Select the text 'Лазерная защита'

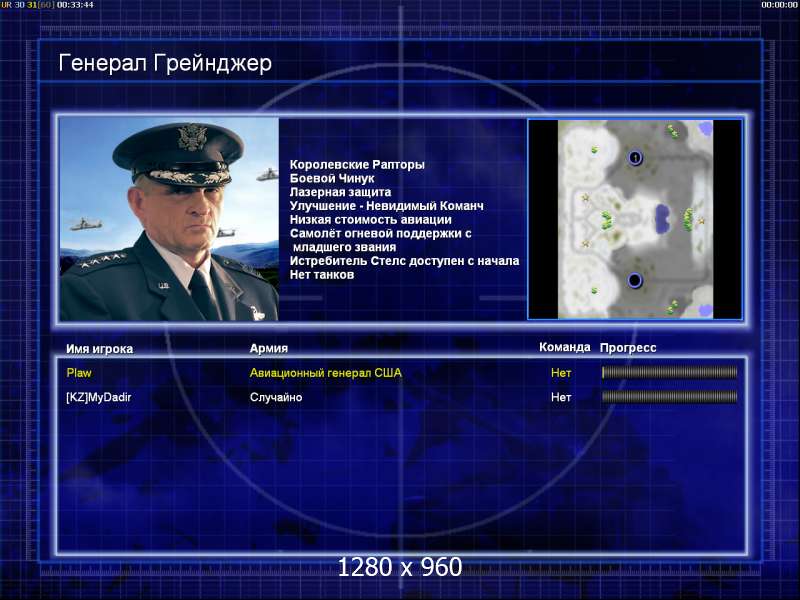(x=340, y=192)
